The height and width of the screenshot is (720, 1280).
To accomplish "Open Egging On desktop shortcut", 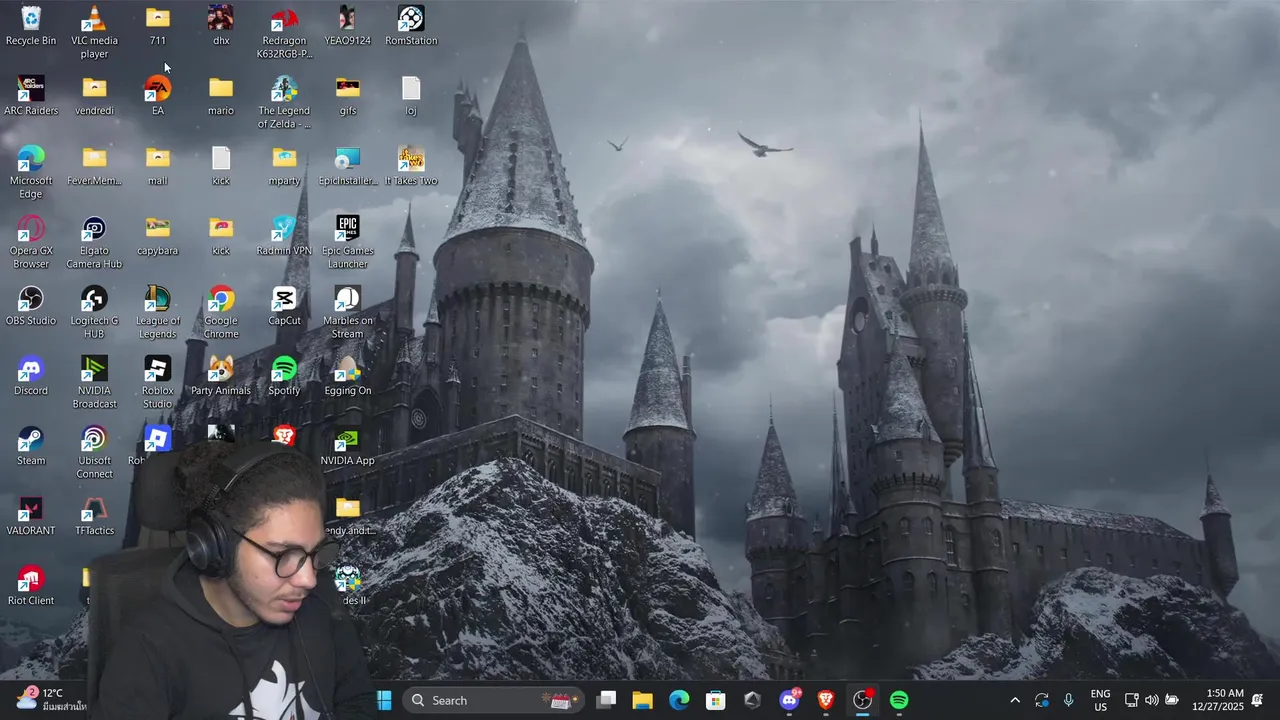I will point(347,376).
